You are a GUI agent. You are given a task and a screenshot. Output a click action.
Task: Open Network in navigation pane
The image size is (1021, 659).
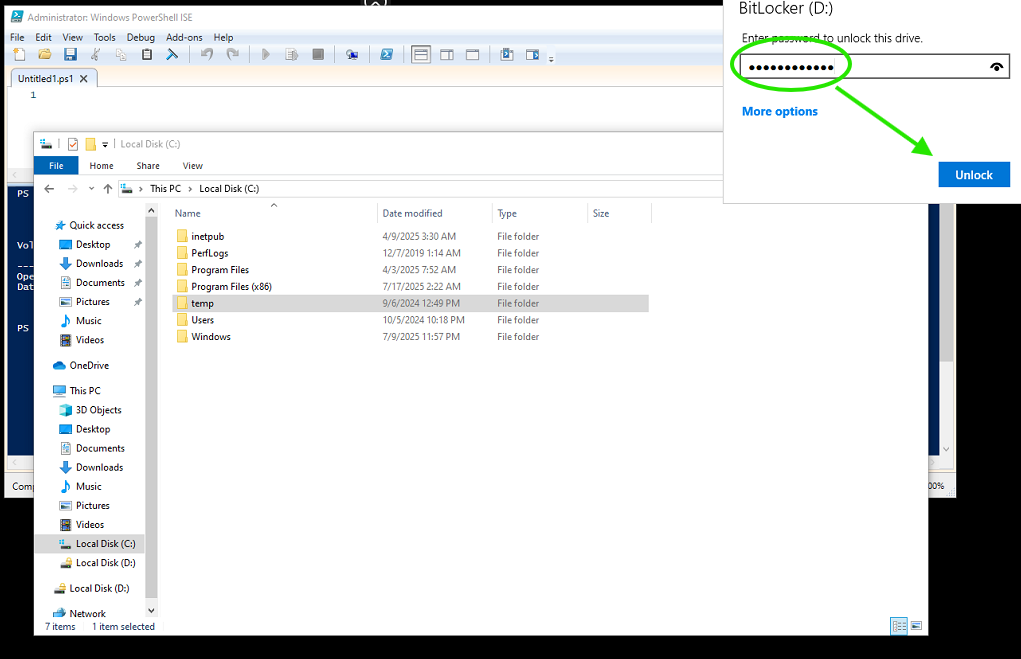coord(87,614)
